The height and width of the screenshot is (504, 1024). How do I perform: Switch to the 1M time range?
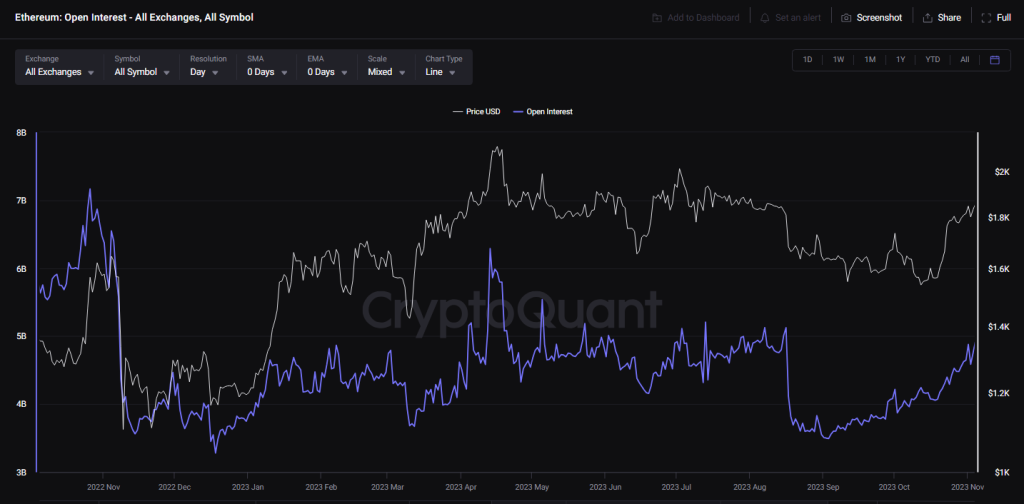point(870,59)
